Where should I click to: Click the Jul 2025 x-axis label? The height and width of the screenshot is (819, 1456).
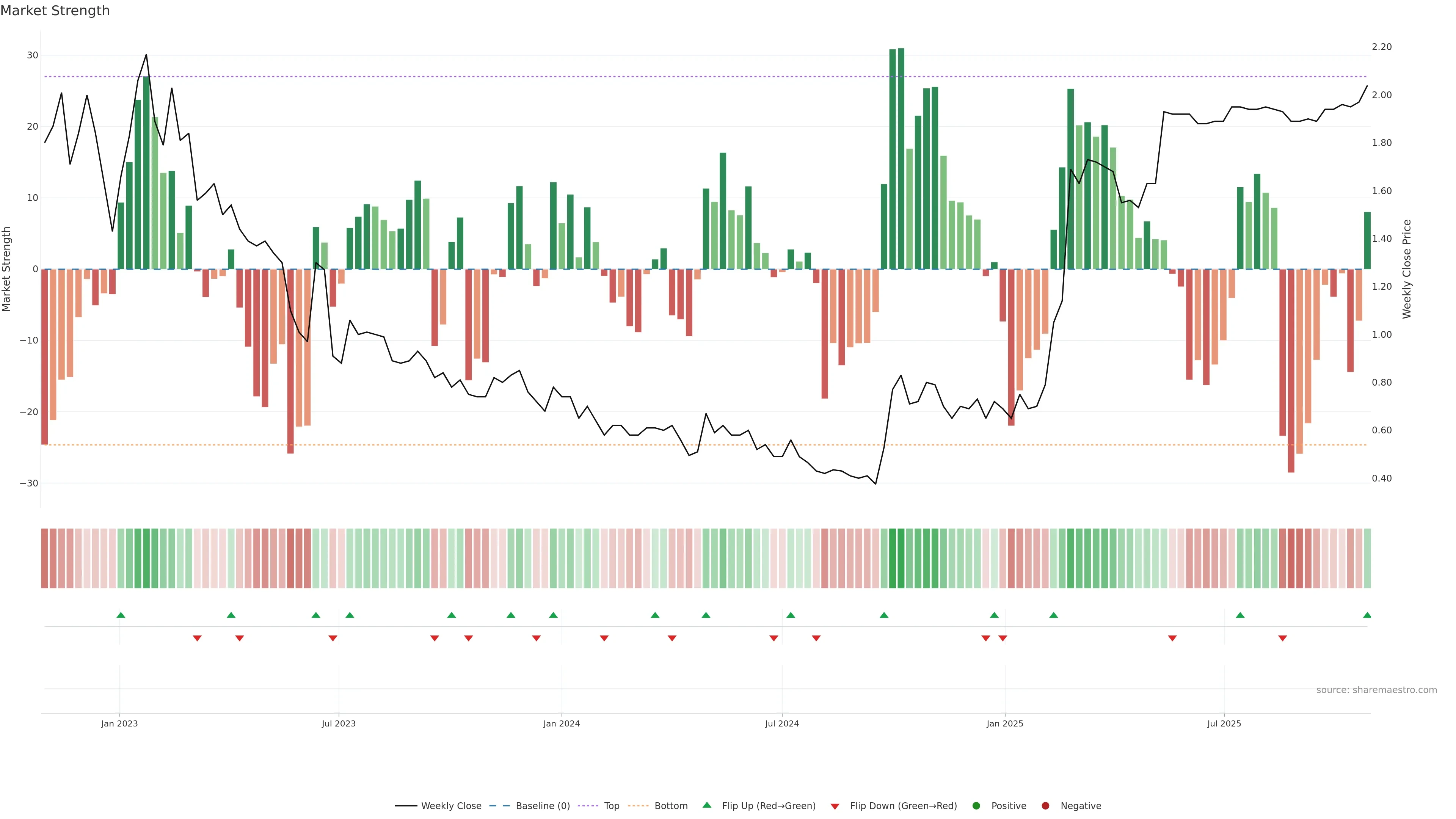pos(1224,723)
